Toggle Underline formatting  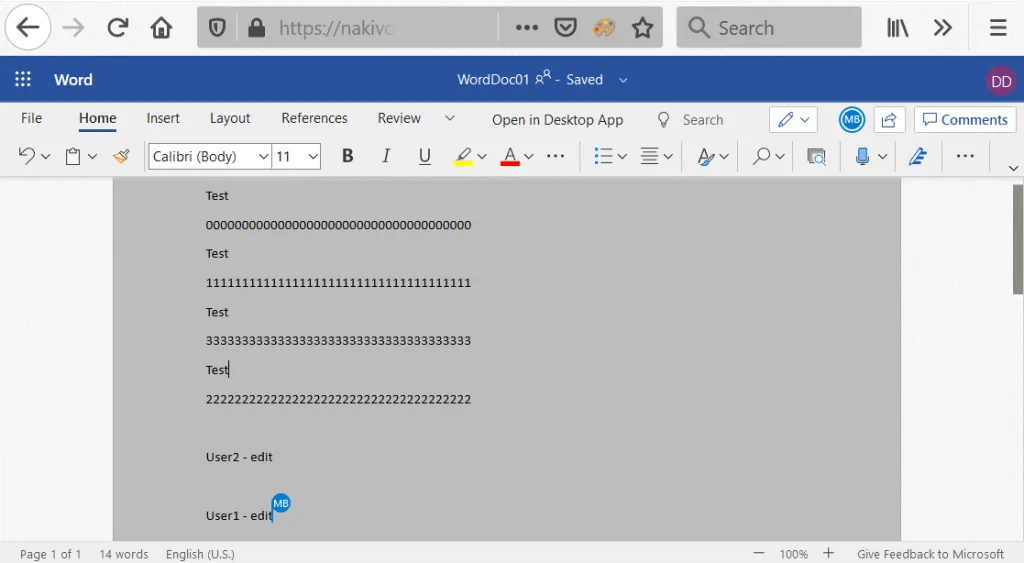pyautogui.click(x=425, y=156)
